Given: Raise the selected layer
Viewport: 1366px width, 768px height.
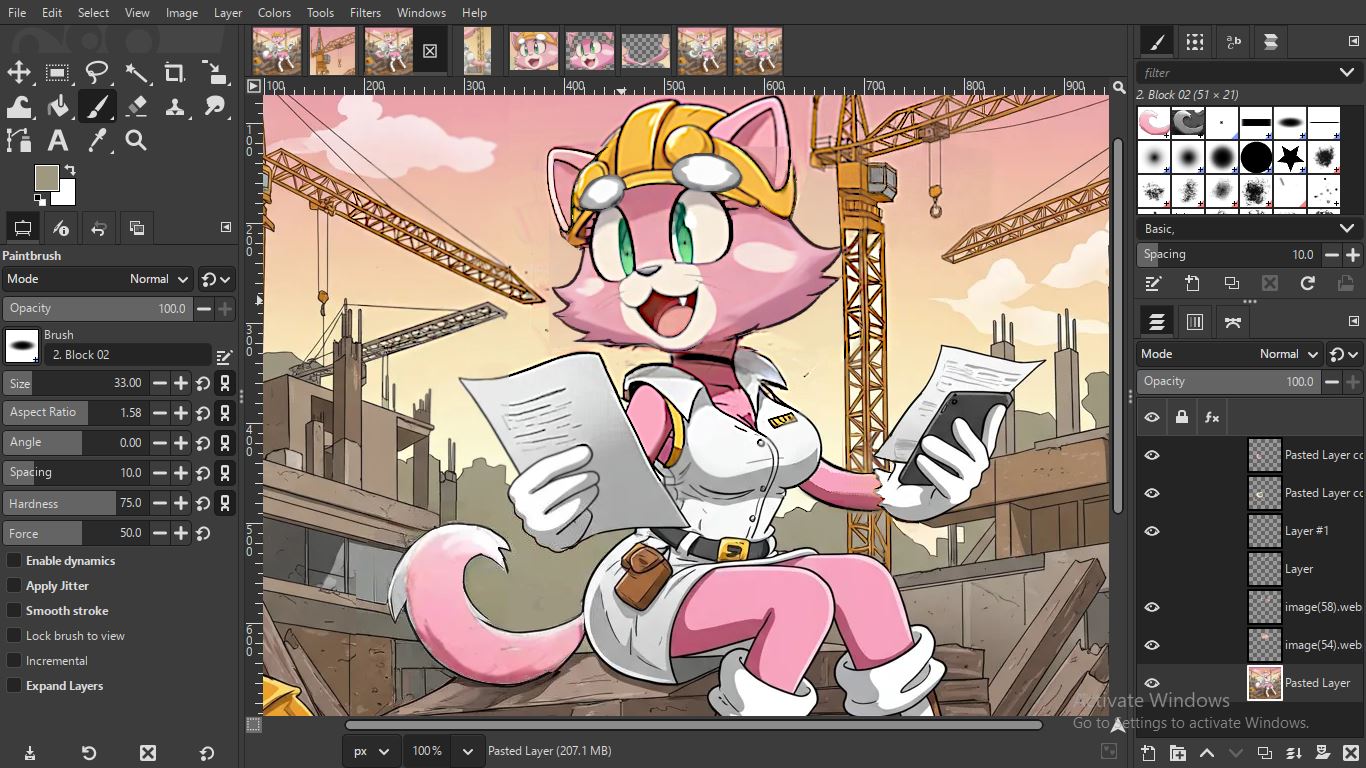Looking at the screenshot, I should click(x=1206, y=753).
